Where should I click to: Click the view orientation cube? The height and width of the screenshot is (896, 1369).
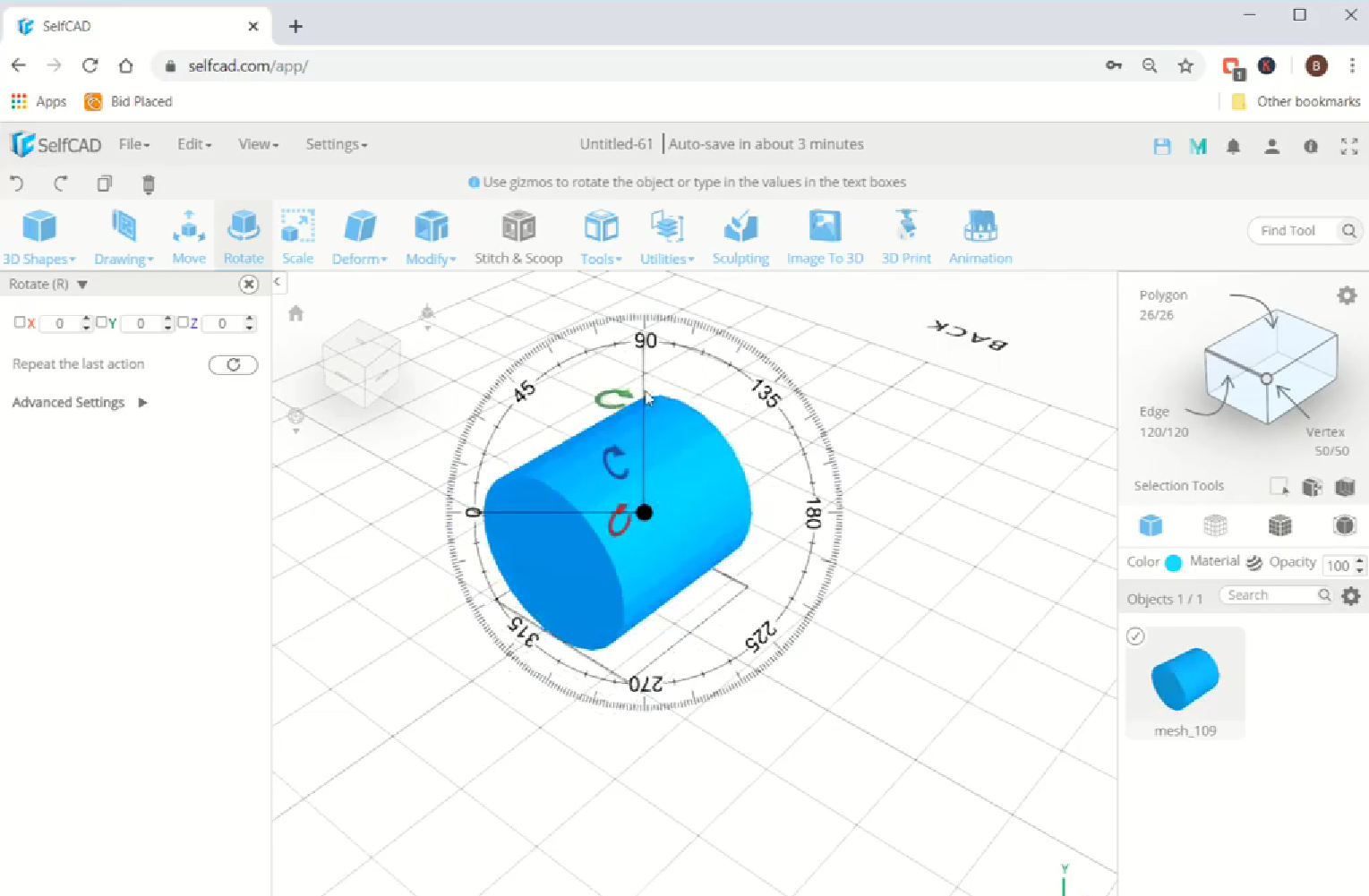[361, 363]
